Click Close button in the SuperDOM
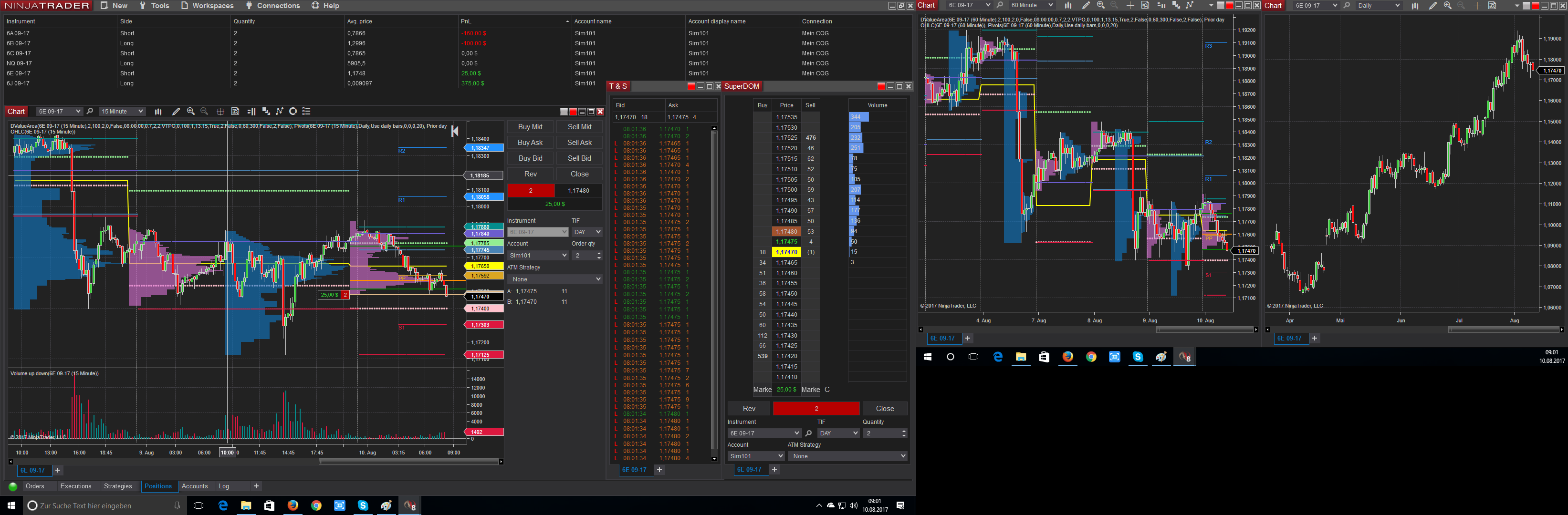 point(885,409)
